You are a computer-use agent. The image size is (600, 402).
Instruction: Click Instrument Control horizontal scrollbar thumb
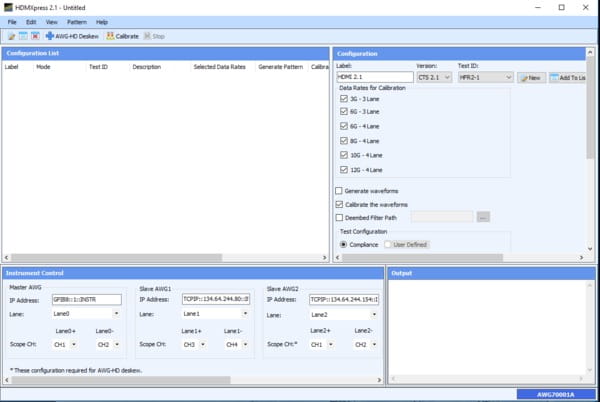[x=121, y=380]
